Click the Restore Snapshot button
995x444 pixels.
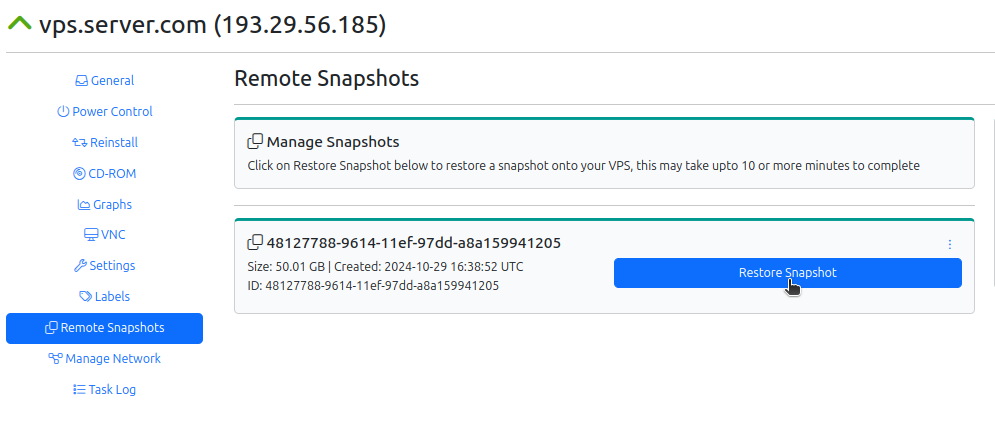click(x=787, y=273)
